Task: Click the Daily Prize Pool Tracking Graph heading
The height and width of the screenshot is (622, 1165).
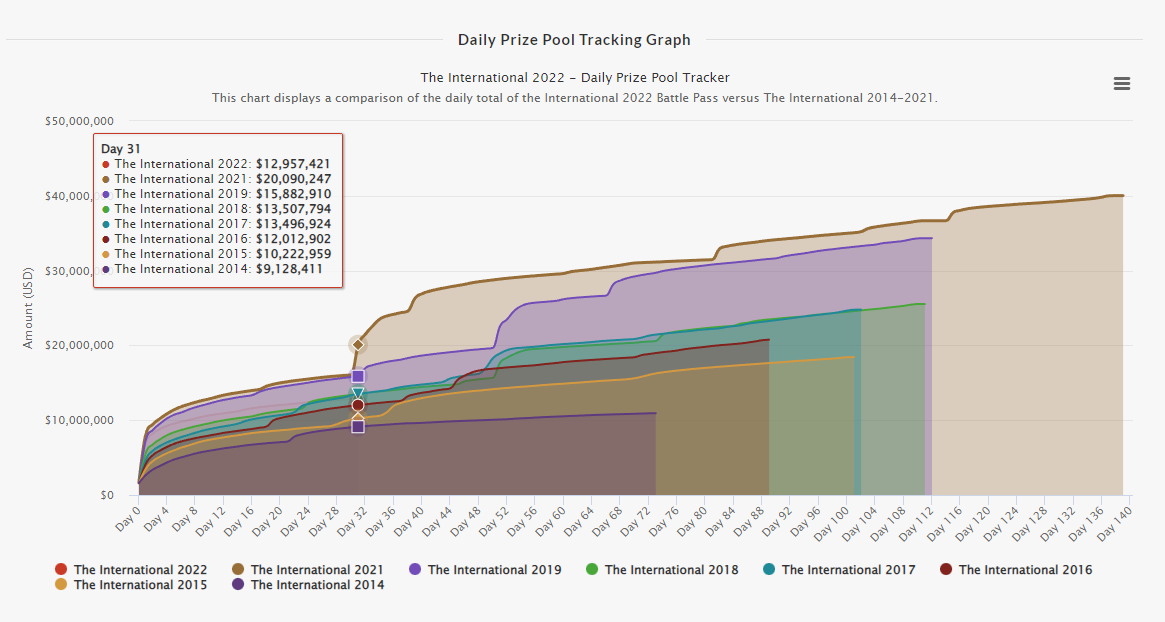Action: pos(573,39)
